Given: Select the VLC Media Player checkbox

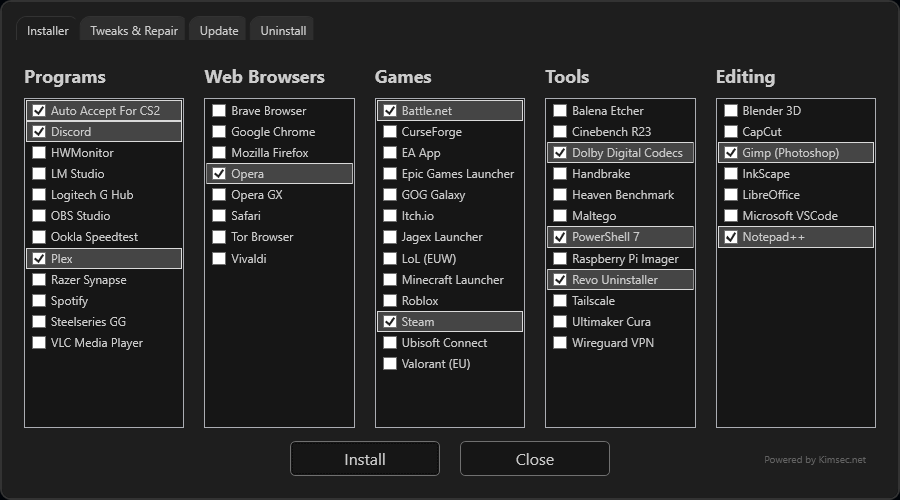Looking at the screenshot, I should point(39,343).
